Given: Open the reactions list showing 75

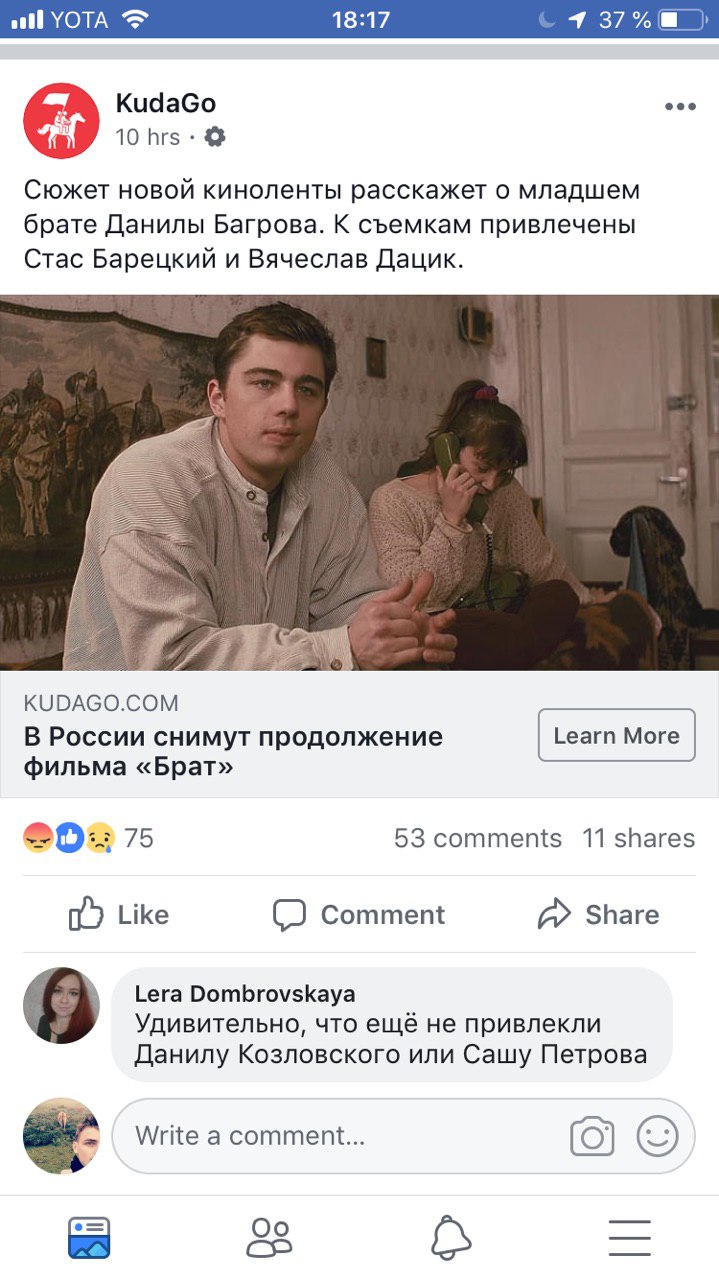Looking at the screenshot, I should [x=89, y=838].
